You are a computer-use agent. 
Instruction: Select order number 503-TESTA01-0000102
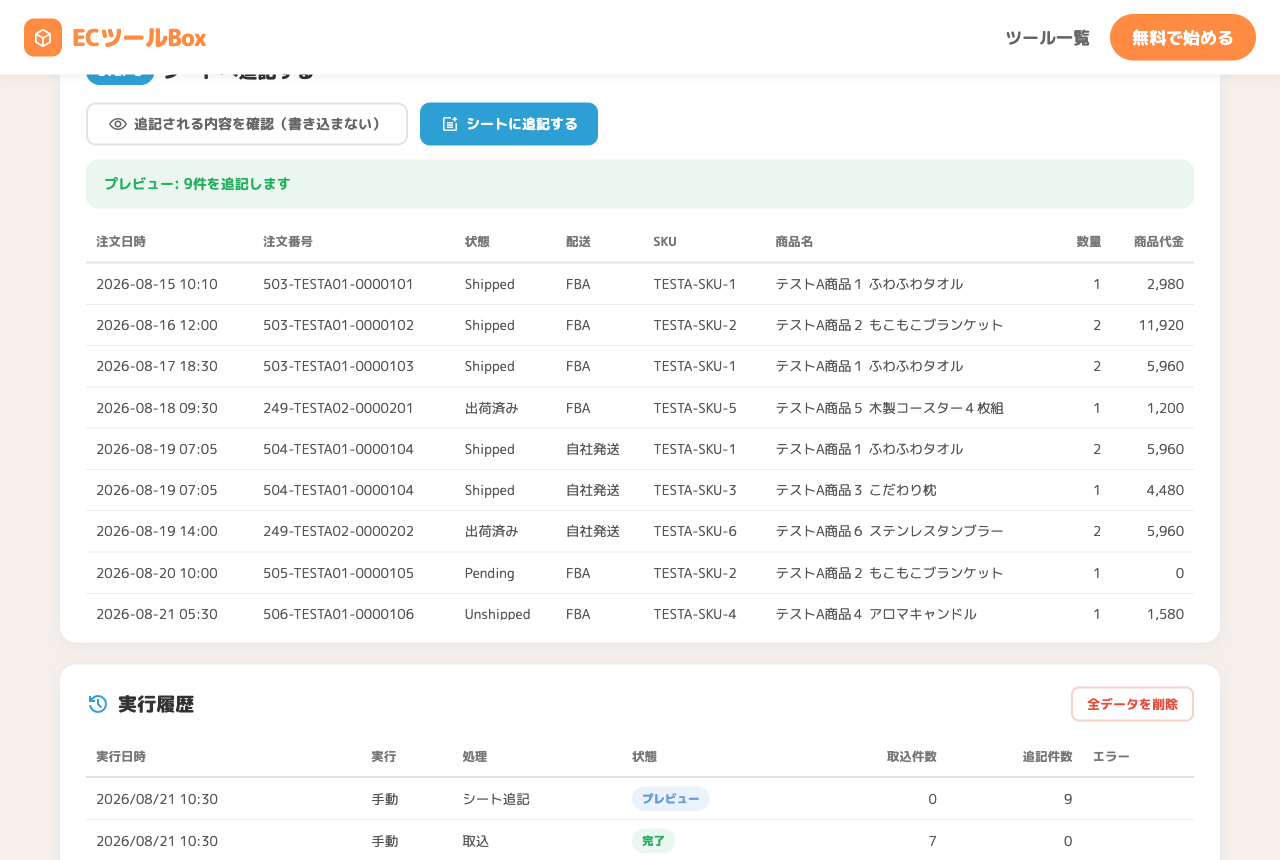coord(338,325)
